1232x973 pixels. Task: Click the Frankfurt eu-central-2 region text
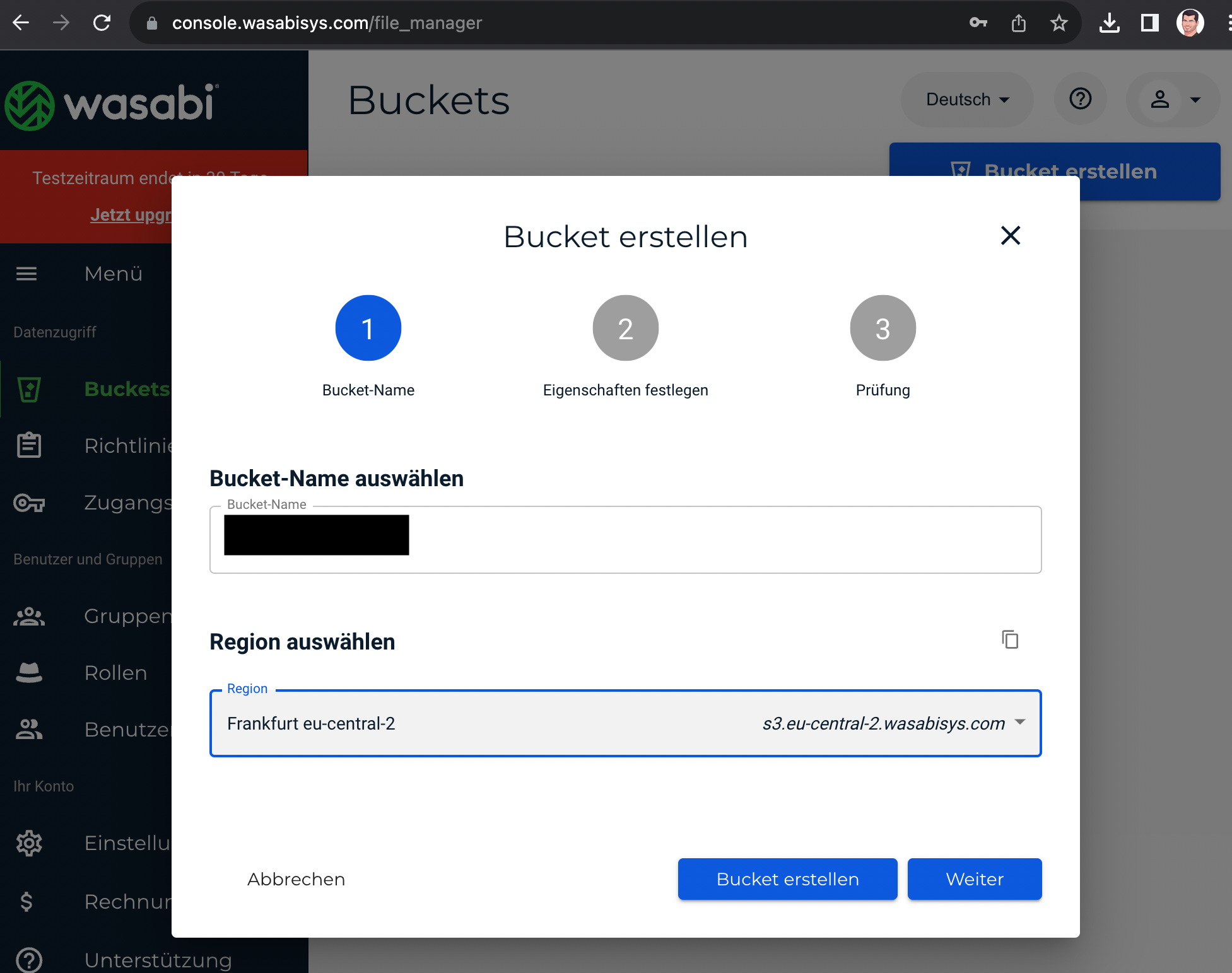[x=311, y=723]
